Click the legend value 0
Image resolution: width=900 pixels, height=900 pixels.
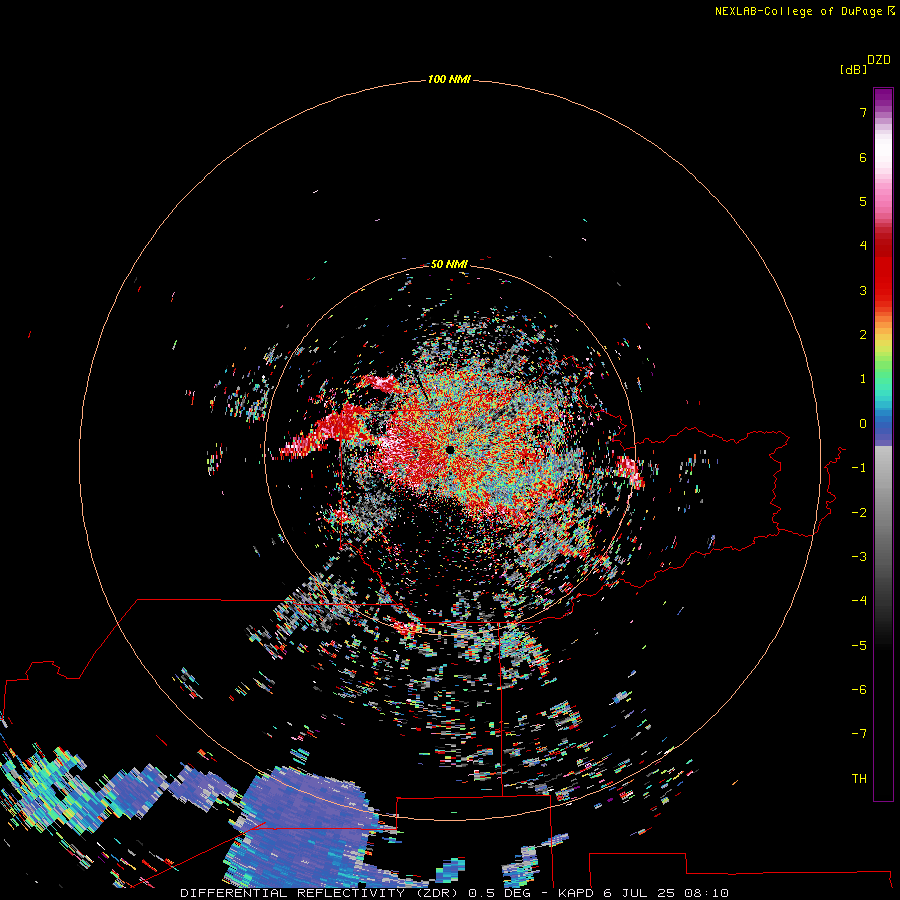point(863,424)
